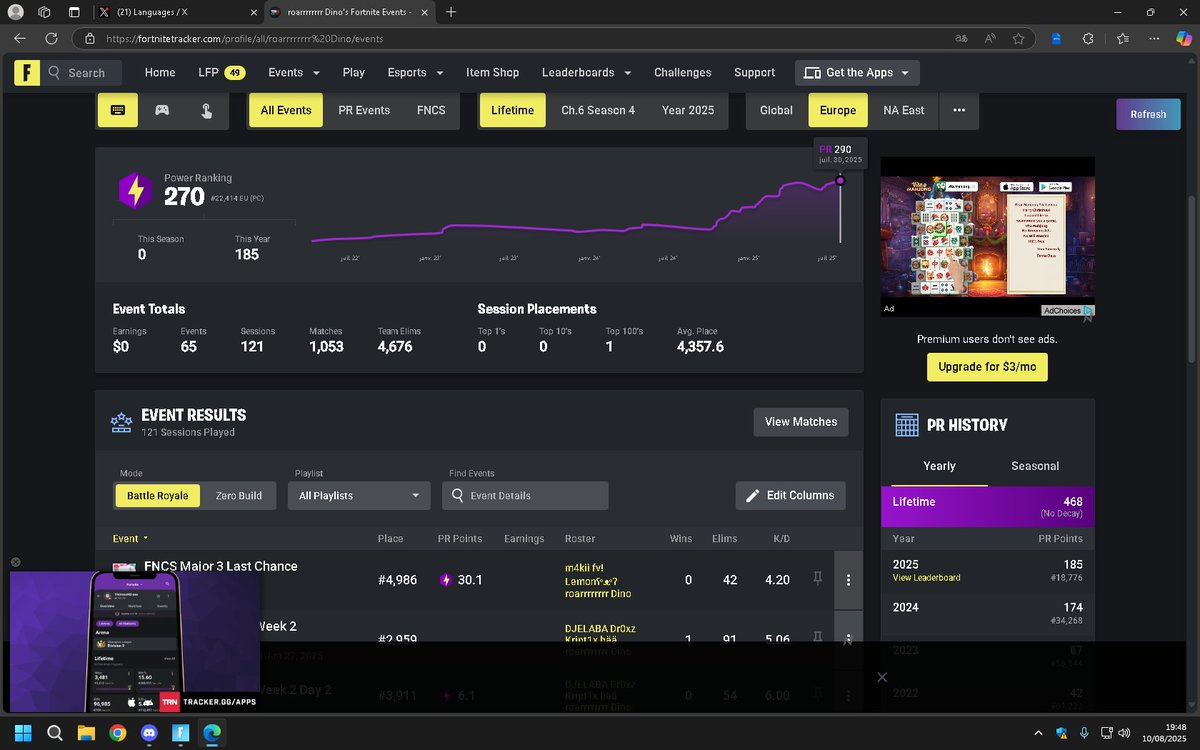
Task: Sort by the Event column header
Action: click(x=130, y=539)
